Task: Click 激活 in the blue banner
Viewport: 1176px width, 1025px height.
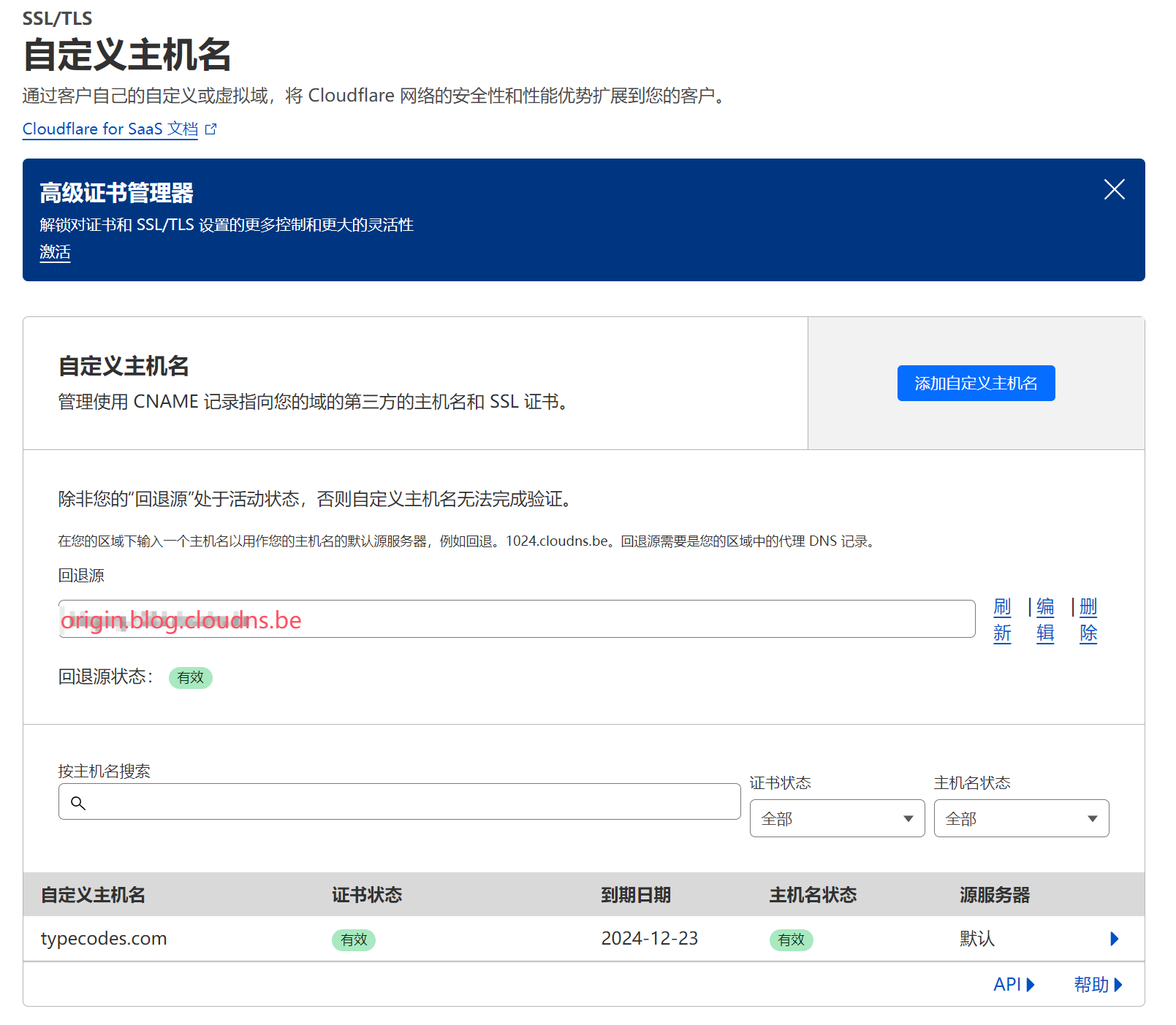Action: (55, 252)
